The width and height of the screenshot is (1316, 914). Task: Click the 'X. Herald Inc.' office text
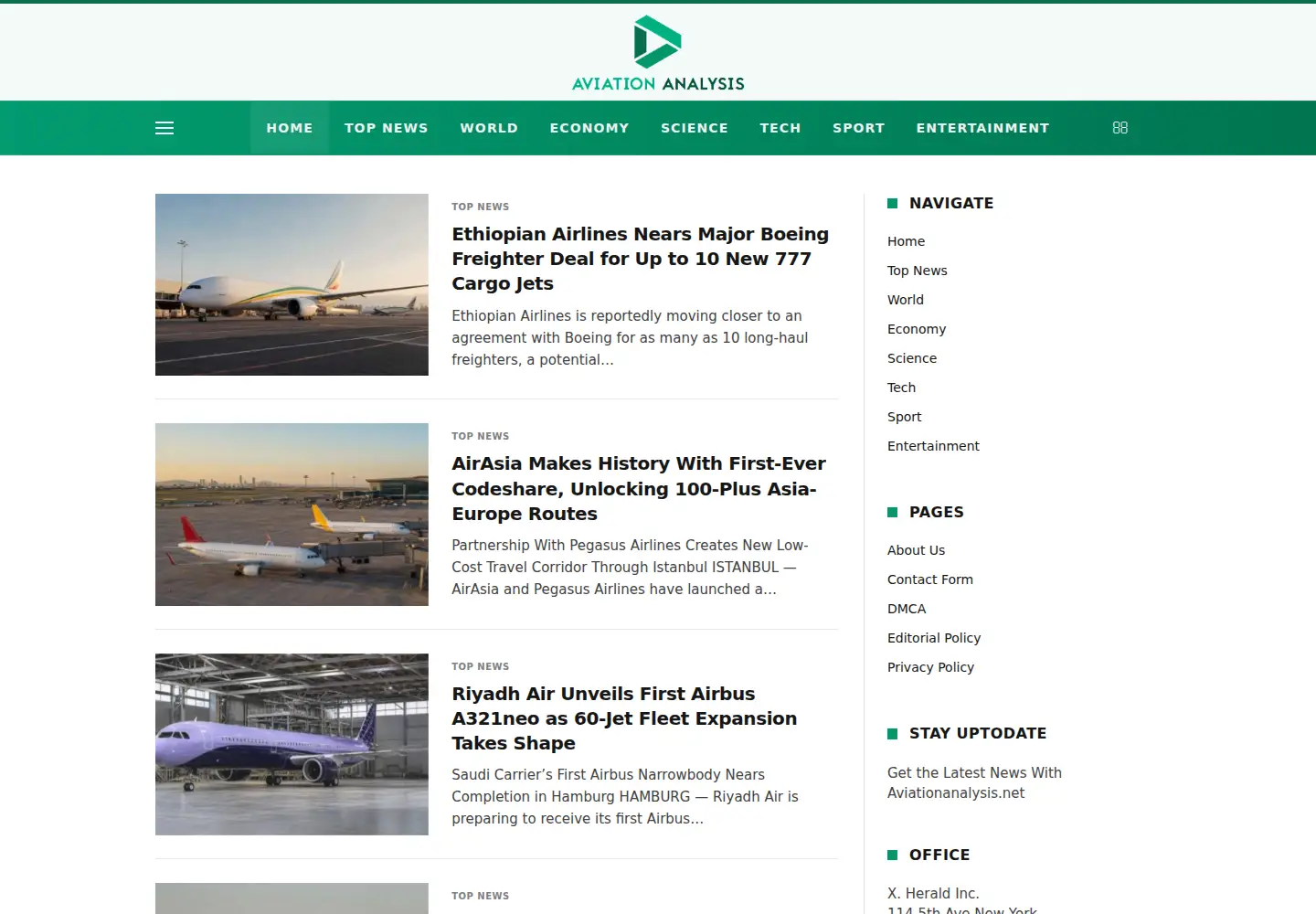(933, 893)
